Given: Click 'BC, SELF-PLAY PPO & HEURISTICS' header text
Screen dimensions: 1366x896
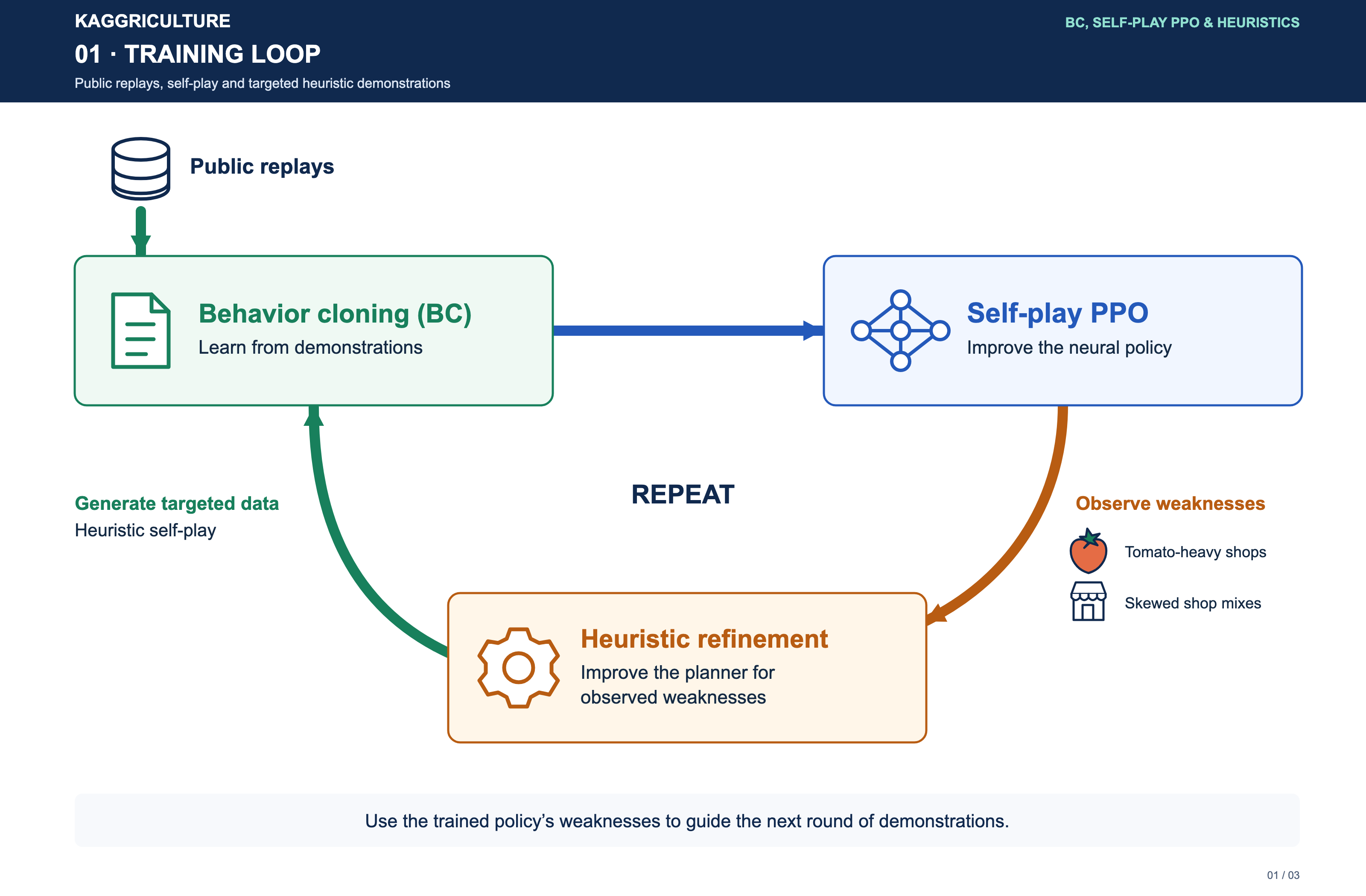Looking at the screenshot, I should (1182, 22).
